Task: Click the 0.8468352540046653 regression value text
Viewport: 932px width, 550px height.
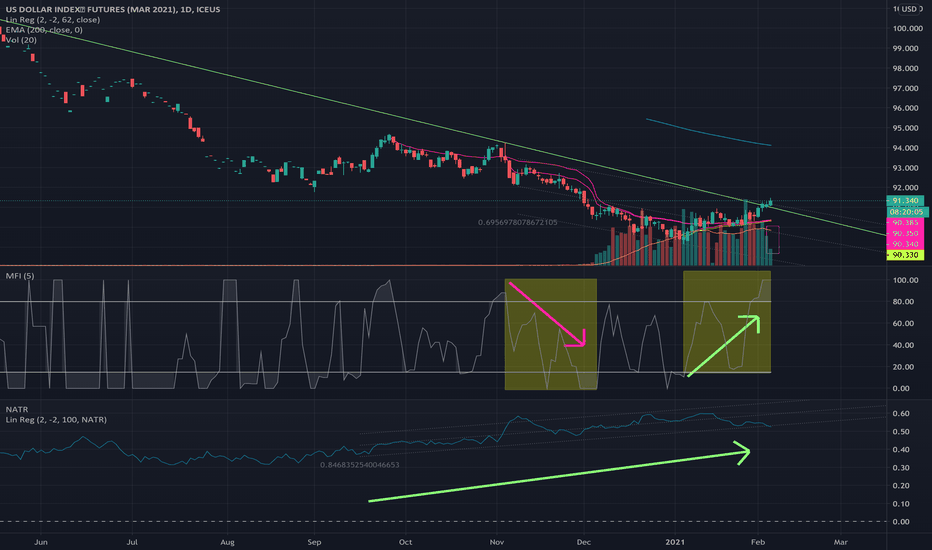Action: (360, 465)
